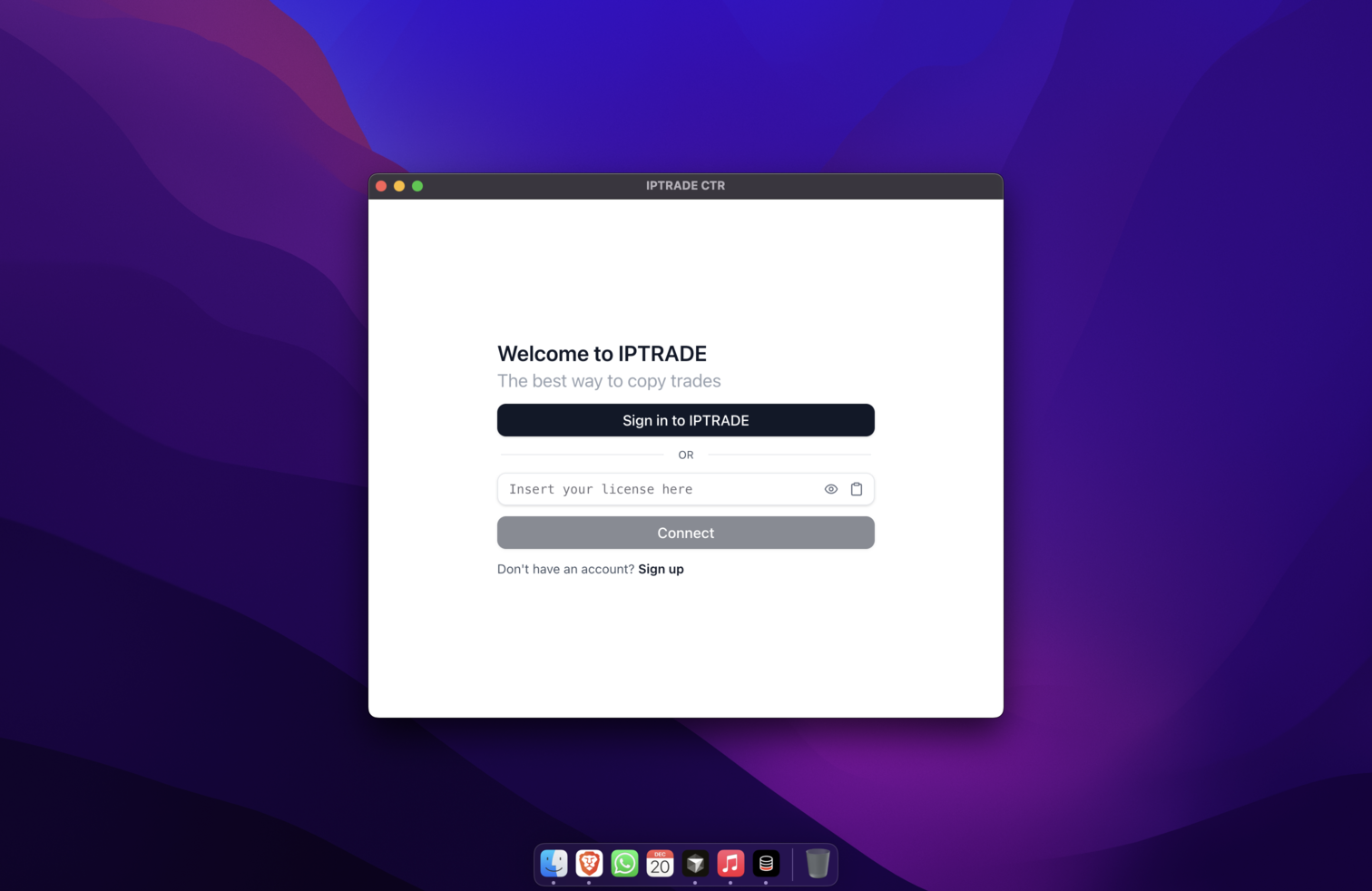Open Calendar showing December 20

click(660, 863)
